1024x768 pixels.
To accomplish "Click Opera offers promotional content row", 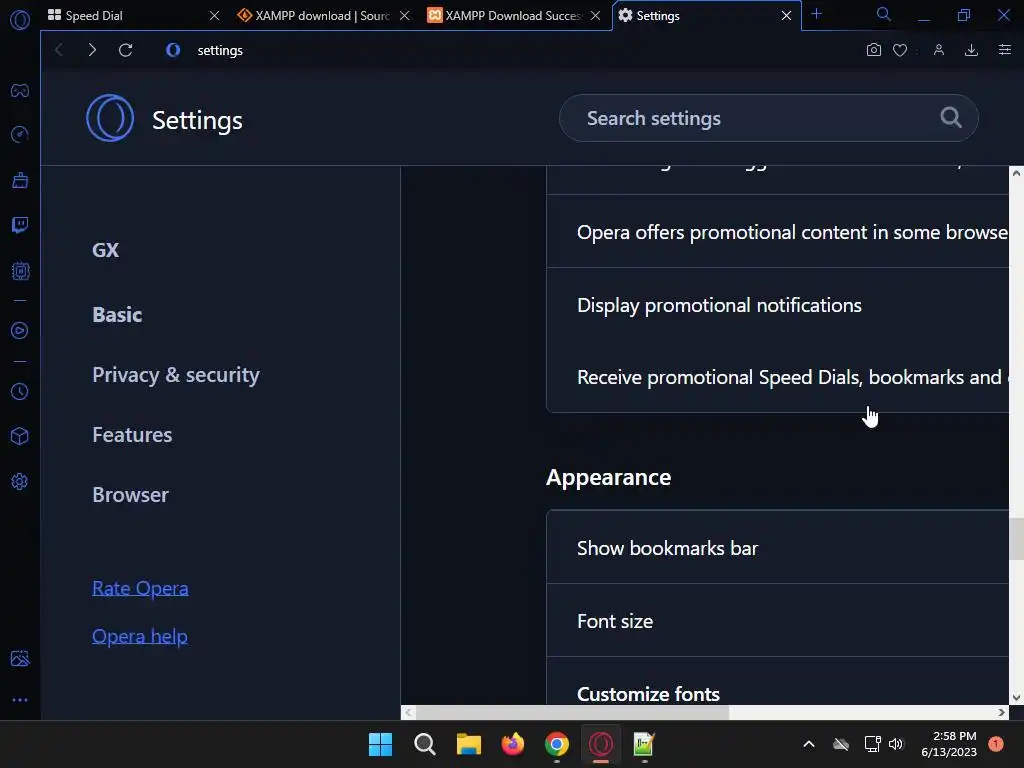I will (x=777, y=232).
